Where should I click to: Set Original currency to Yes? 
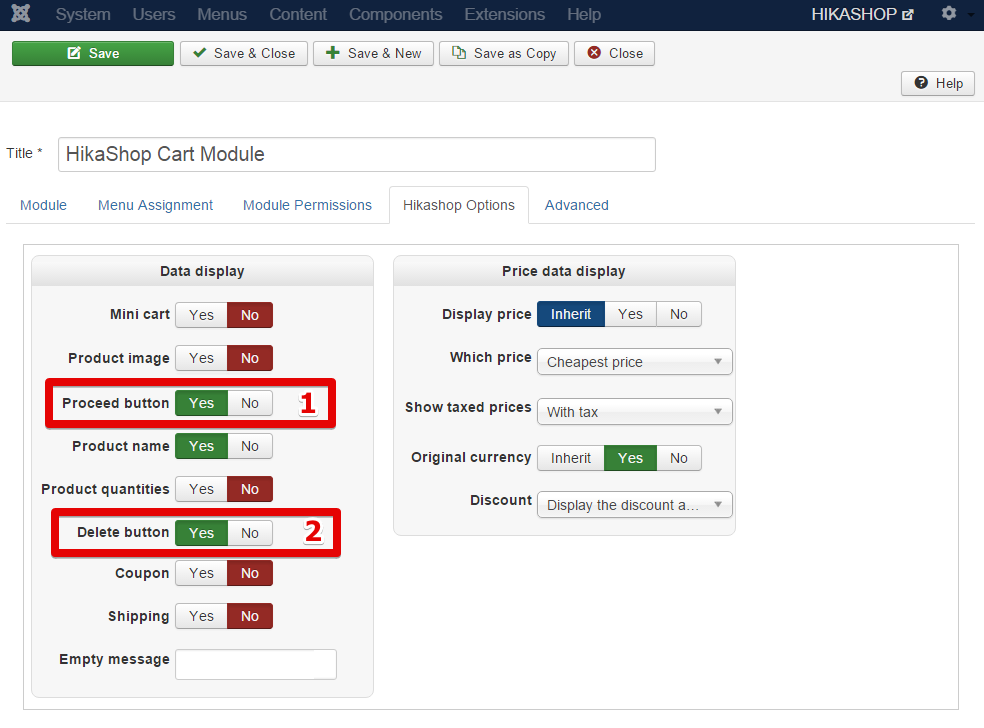630,458
